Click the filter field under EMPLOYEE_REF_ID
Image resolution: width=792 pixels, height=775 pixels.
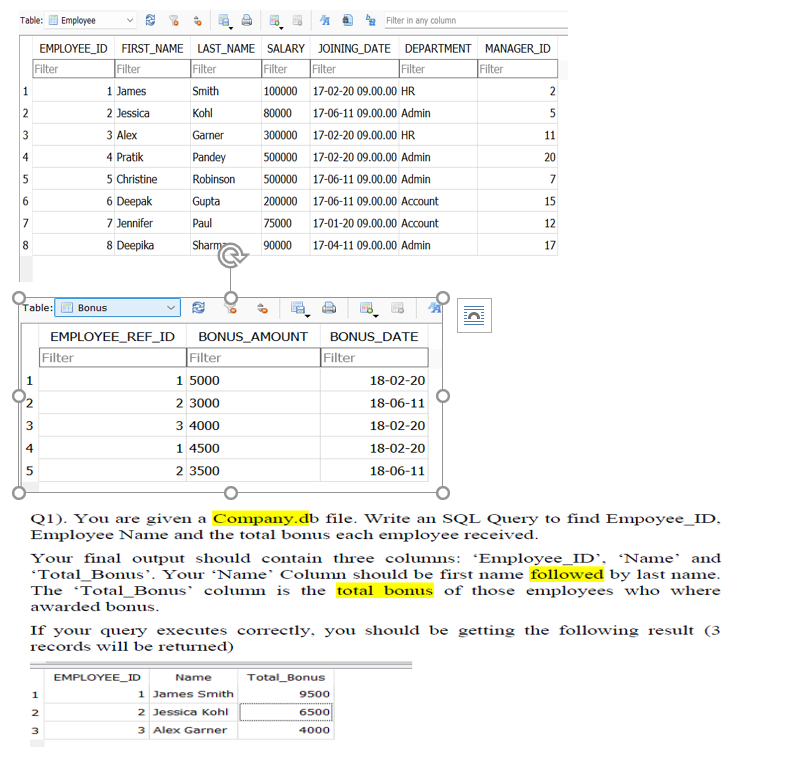tap(113, 358)
